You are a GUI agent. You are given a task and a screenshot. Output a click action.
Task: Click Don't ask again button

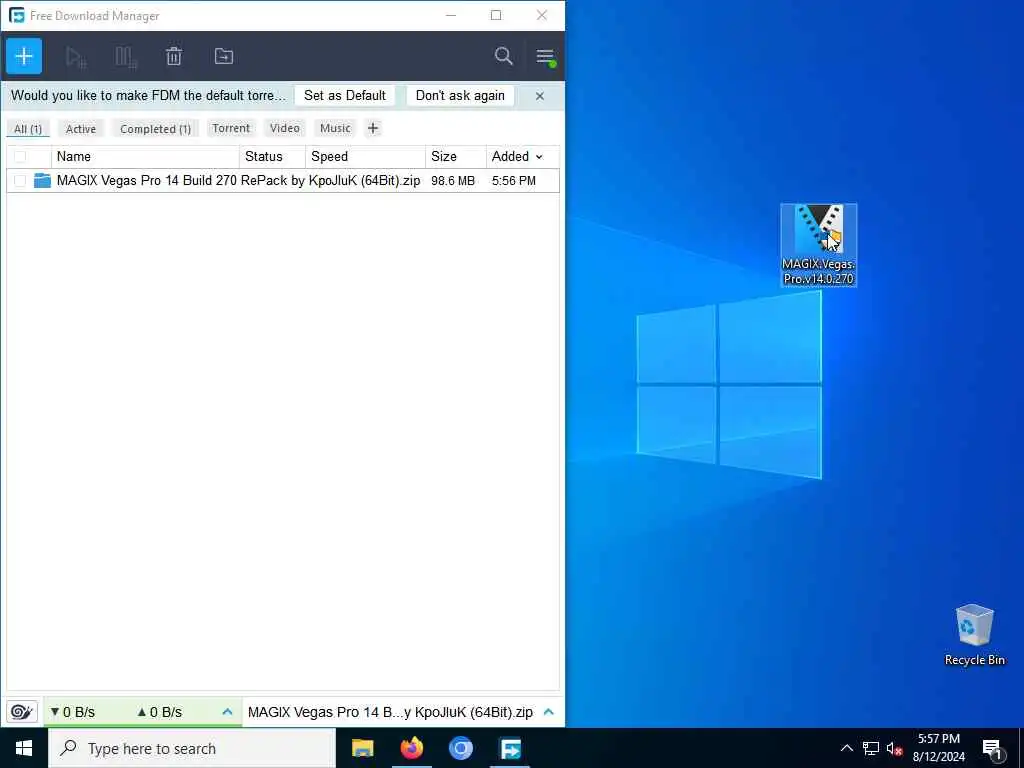460,95
